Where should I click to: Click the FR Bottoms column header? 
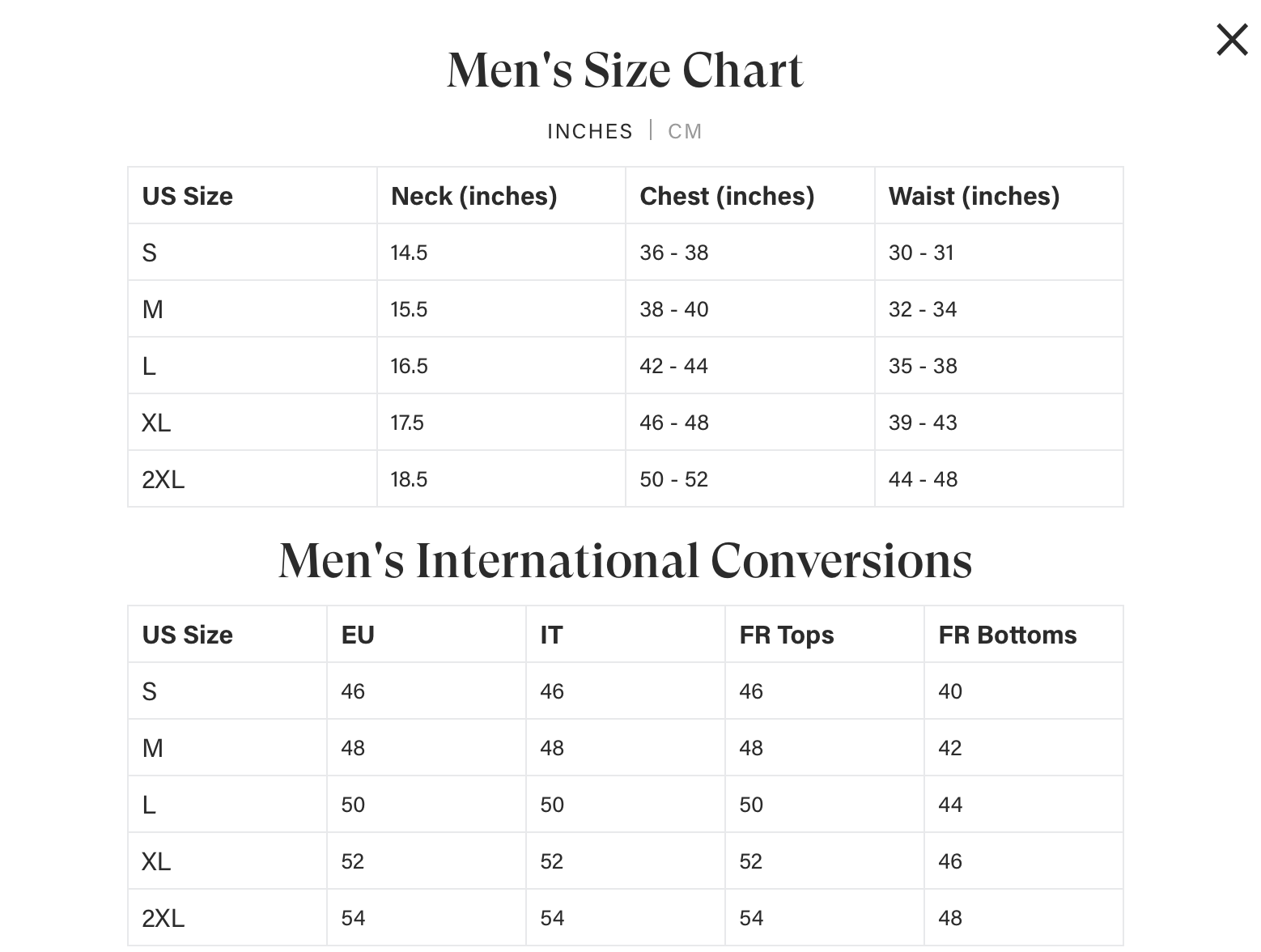(x=1007, y=635)
